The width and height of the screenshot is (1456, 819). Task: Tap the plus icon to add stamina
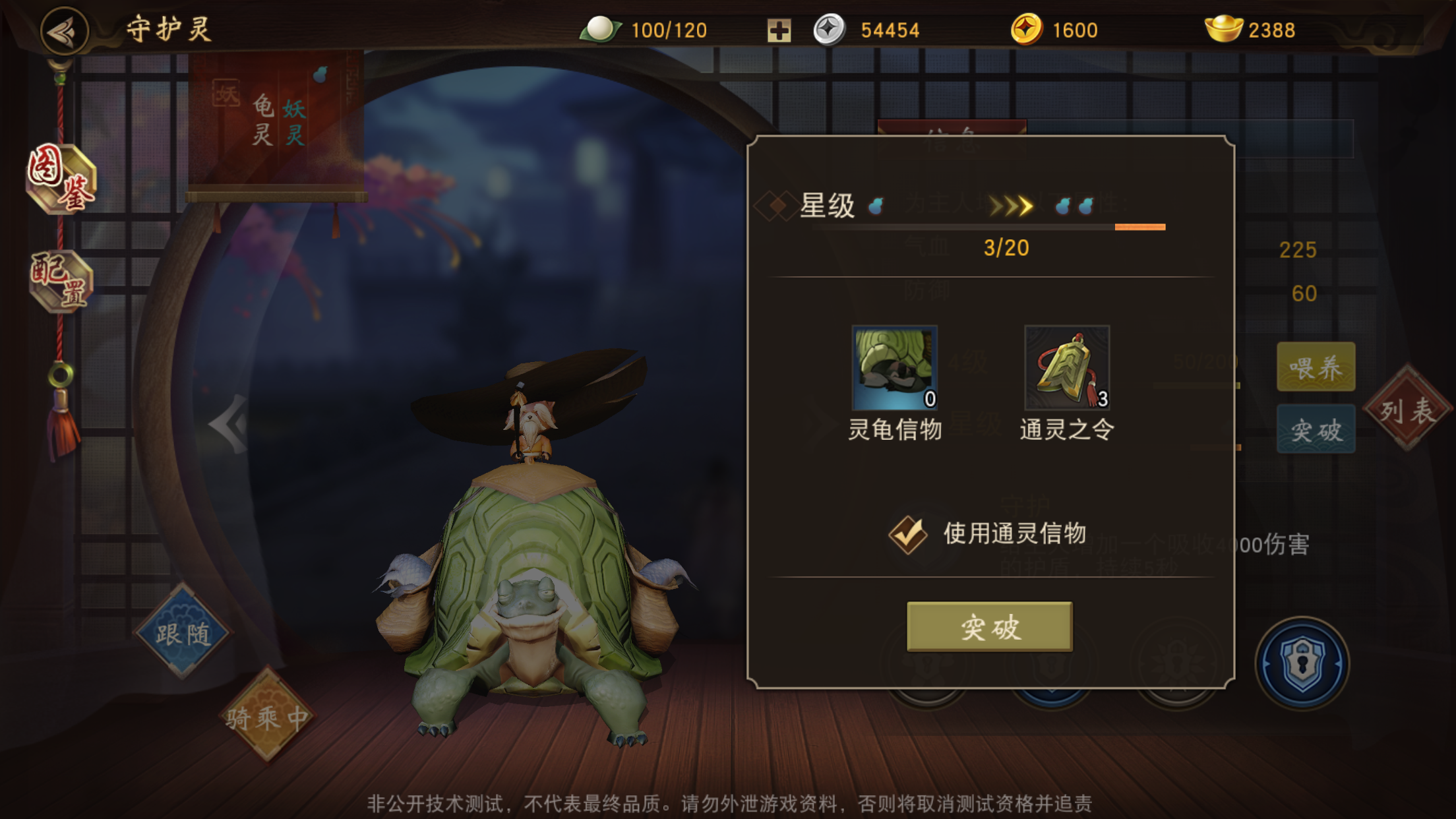pyautogui.click(x=779, y=30)
